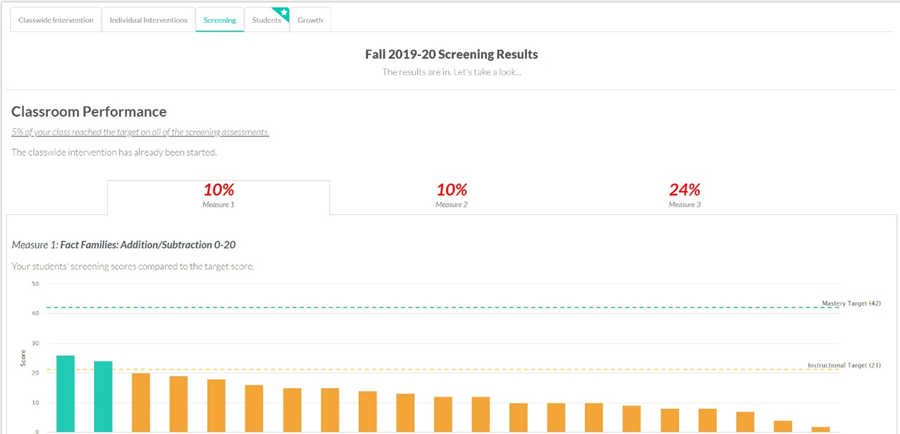This screenshot has width=900, height=434.
Task: Select the Screening tab
Action: (220, 20)
